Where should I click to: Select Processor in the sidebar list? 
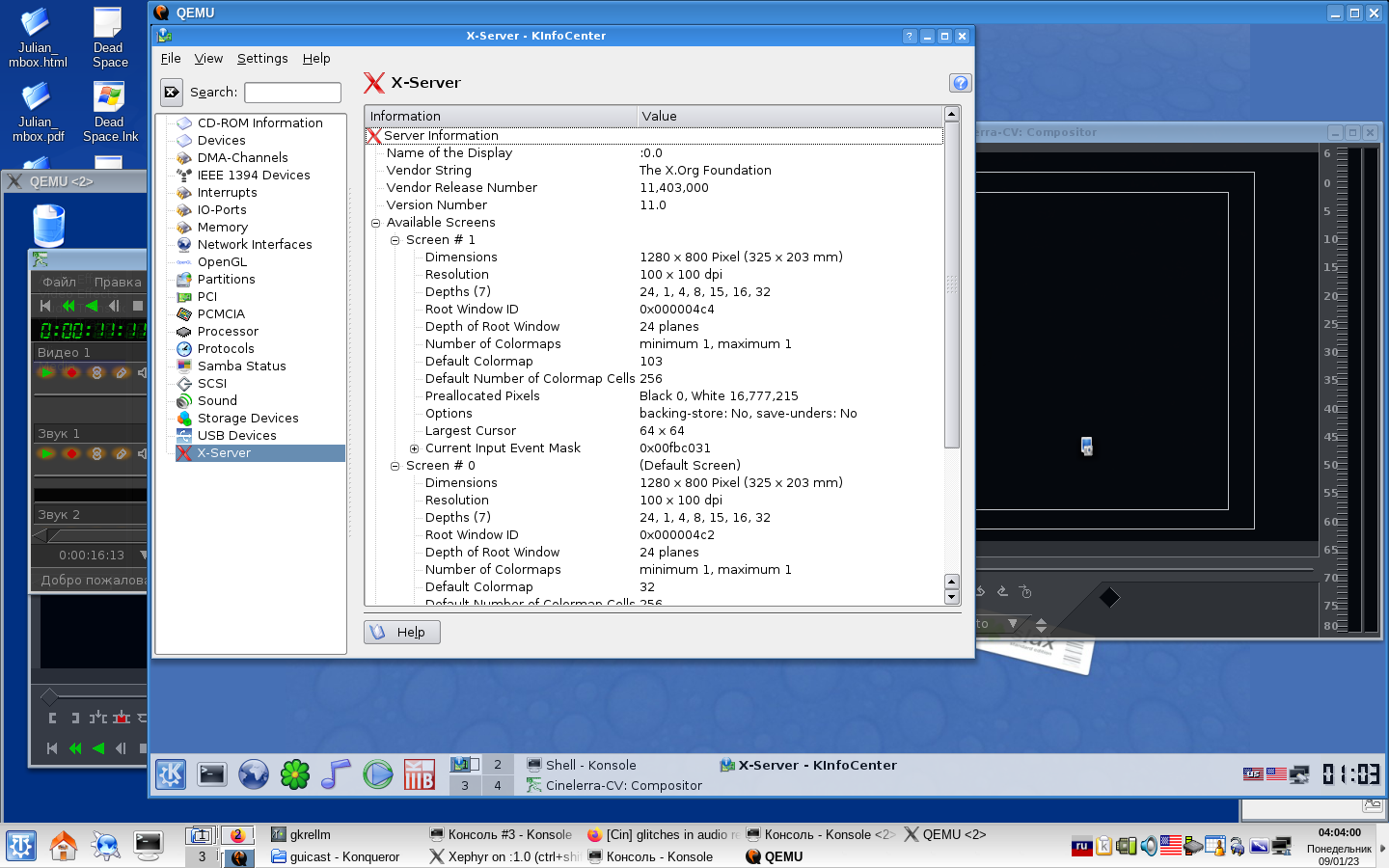pyautogui.click(x=228, y=332)
